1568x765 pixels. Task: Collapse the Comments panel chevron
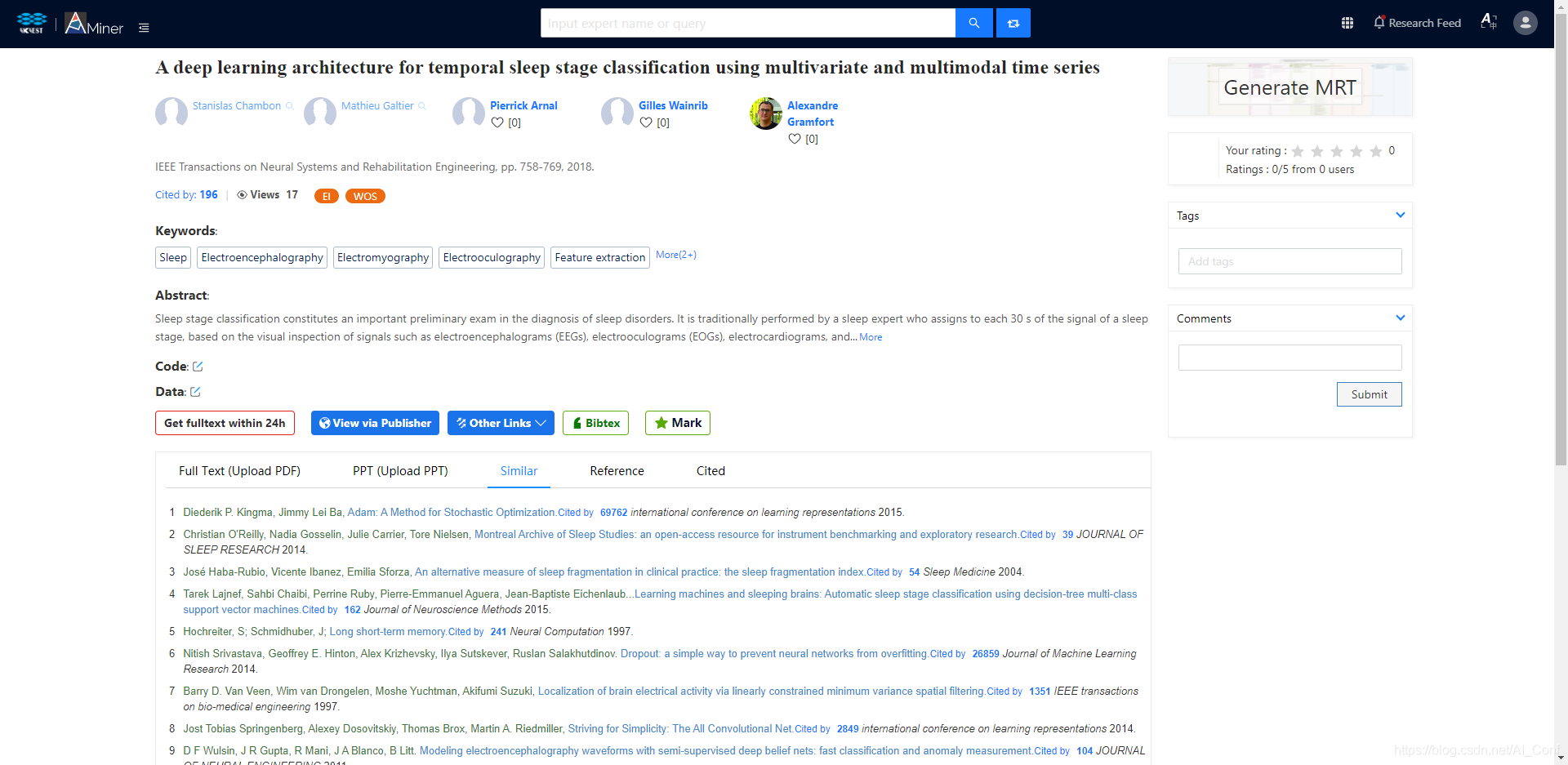coord(1401,318)
